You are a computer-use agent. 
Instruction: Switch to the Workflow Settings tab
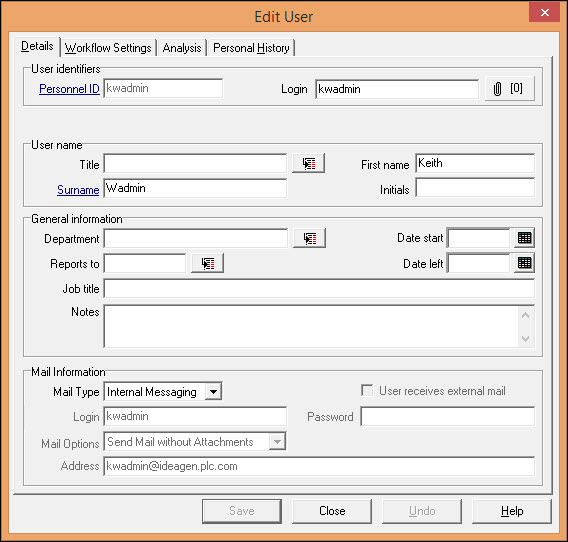108,48
